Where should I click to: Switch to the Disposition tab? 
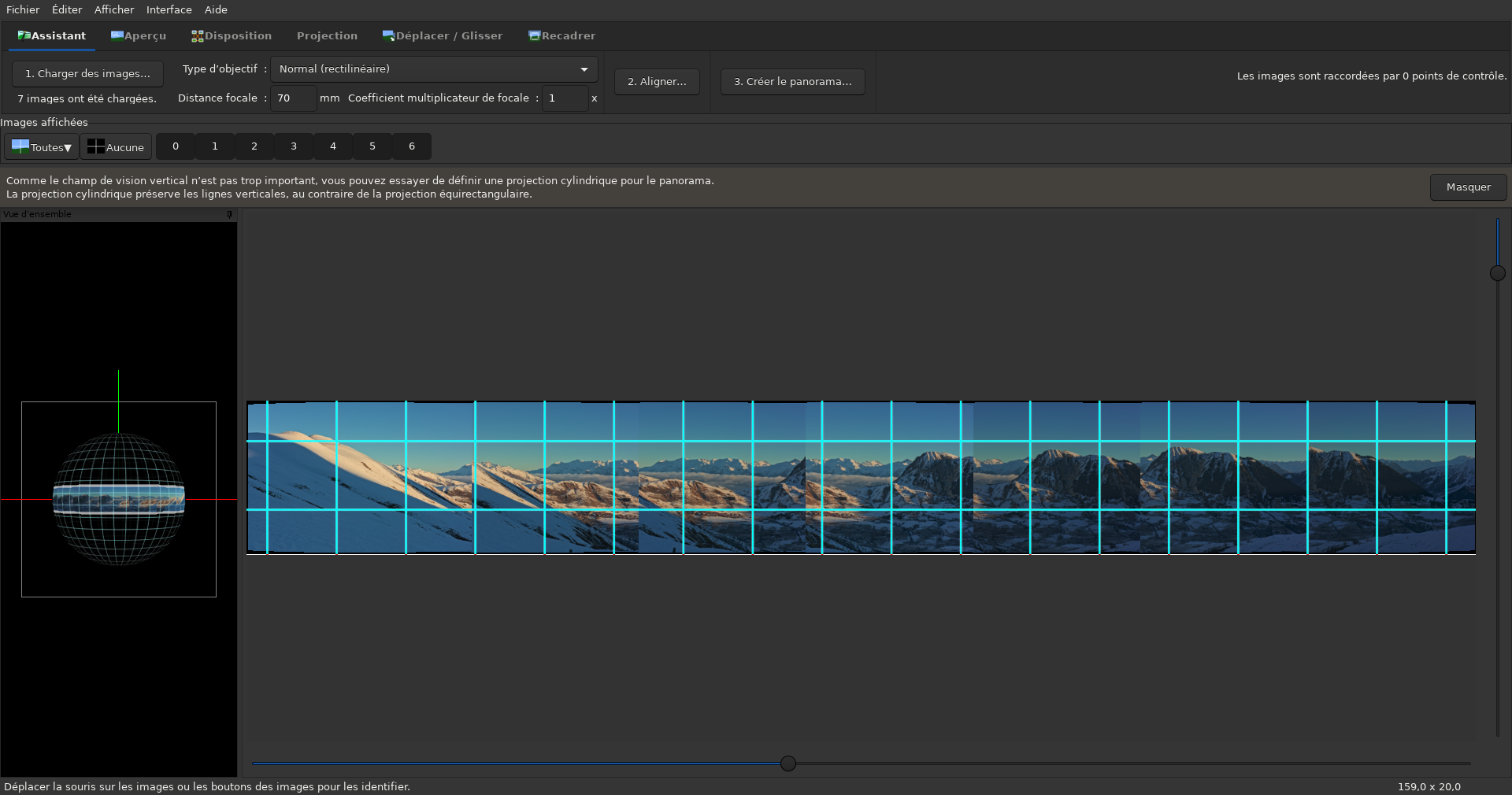(232, 36)
